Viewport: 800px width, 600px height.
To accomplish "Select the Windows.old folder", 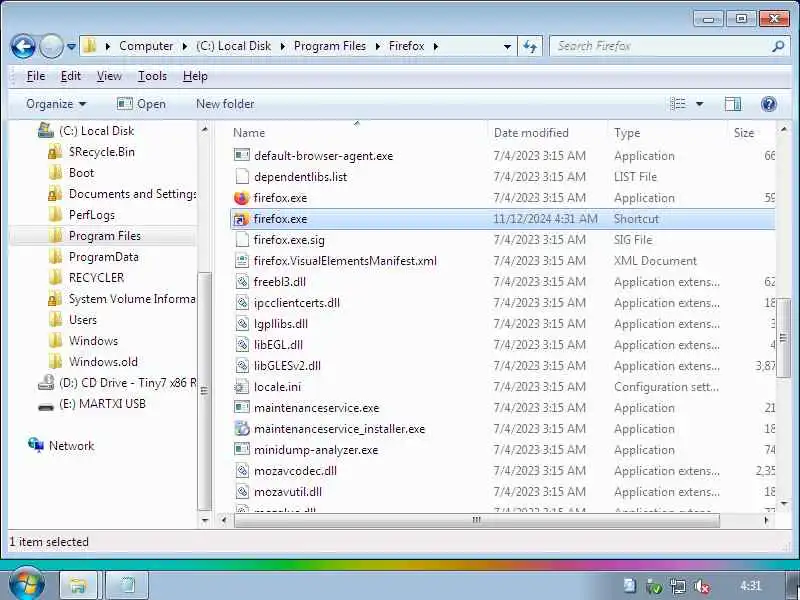I will (x=103, y=361).
